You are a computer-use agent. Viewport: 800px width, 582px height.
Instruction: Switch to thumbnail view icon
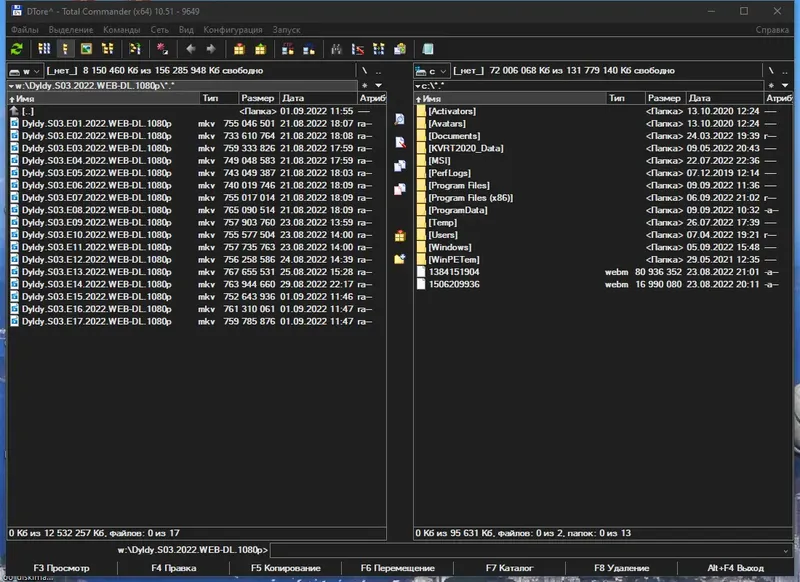point(86,49)
